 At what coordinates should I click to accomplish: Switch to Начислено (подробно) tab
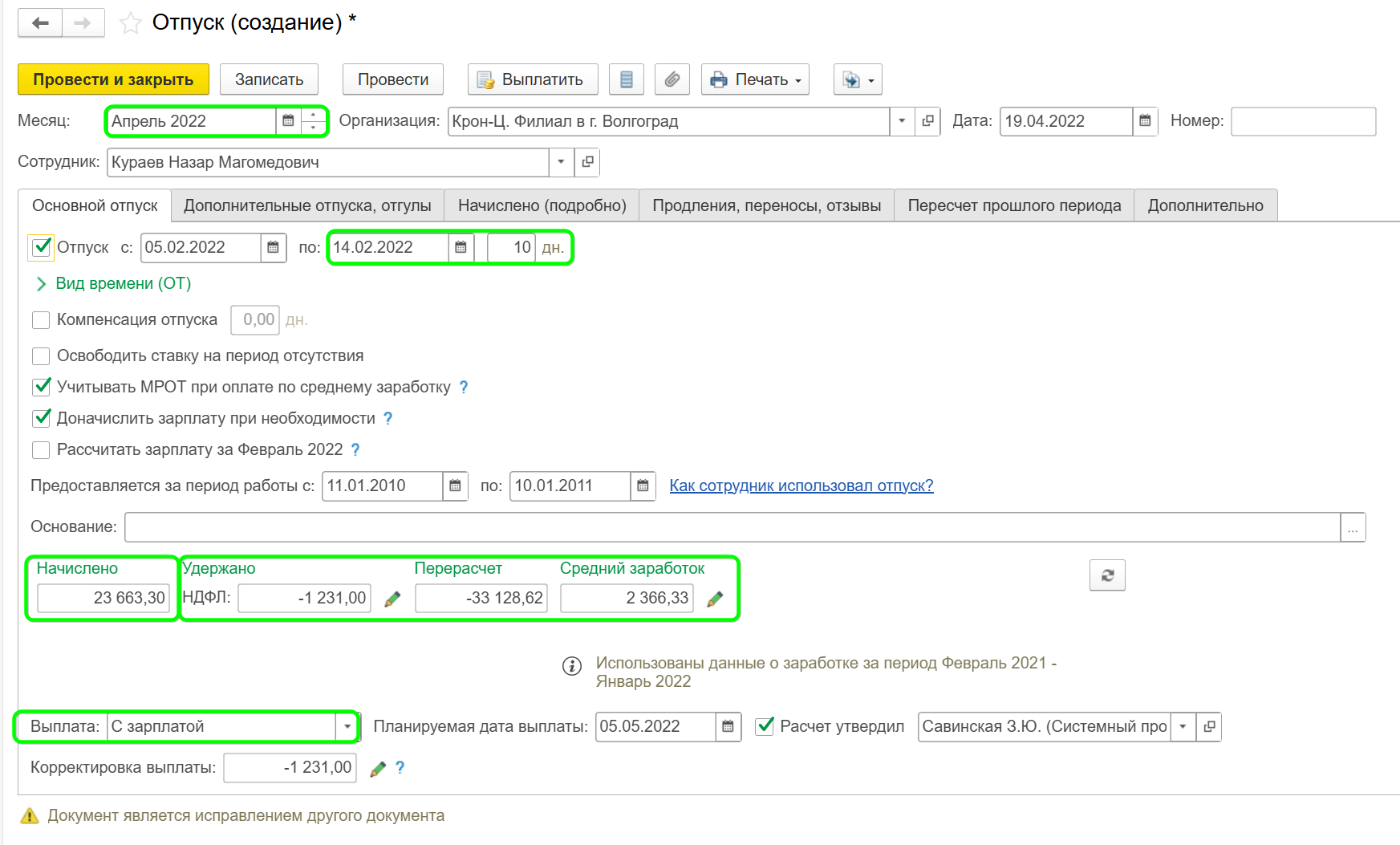(x=542, y=205)
